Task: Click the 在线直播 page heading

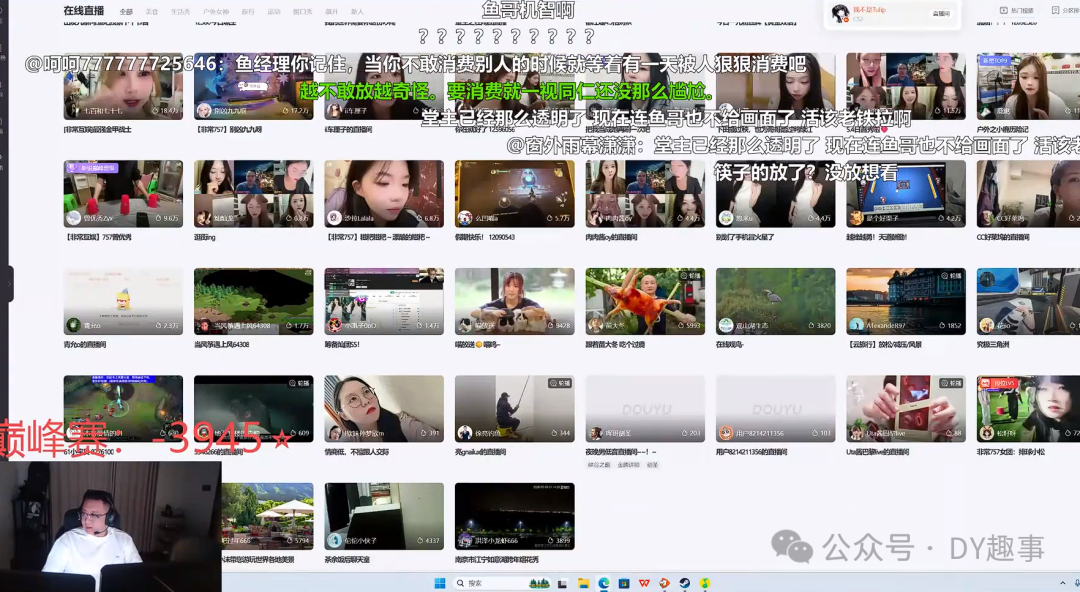Action: pyautogui.click(x=84, y=10)
